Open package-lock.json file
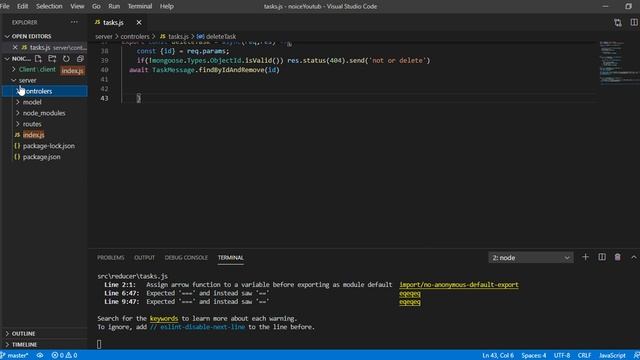Viewport: 640px width, 360px height. pyautogui.click(x=49, y=146)
